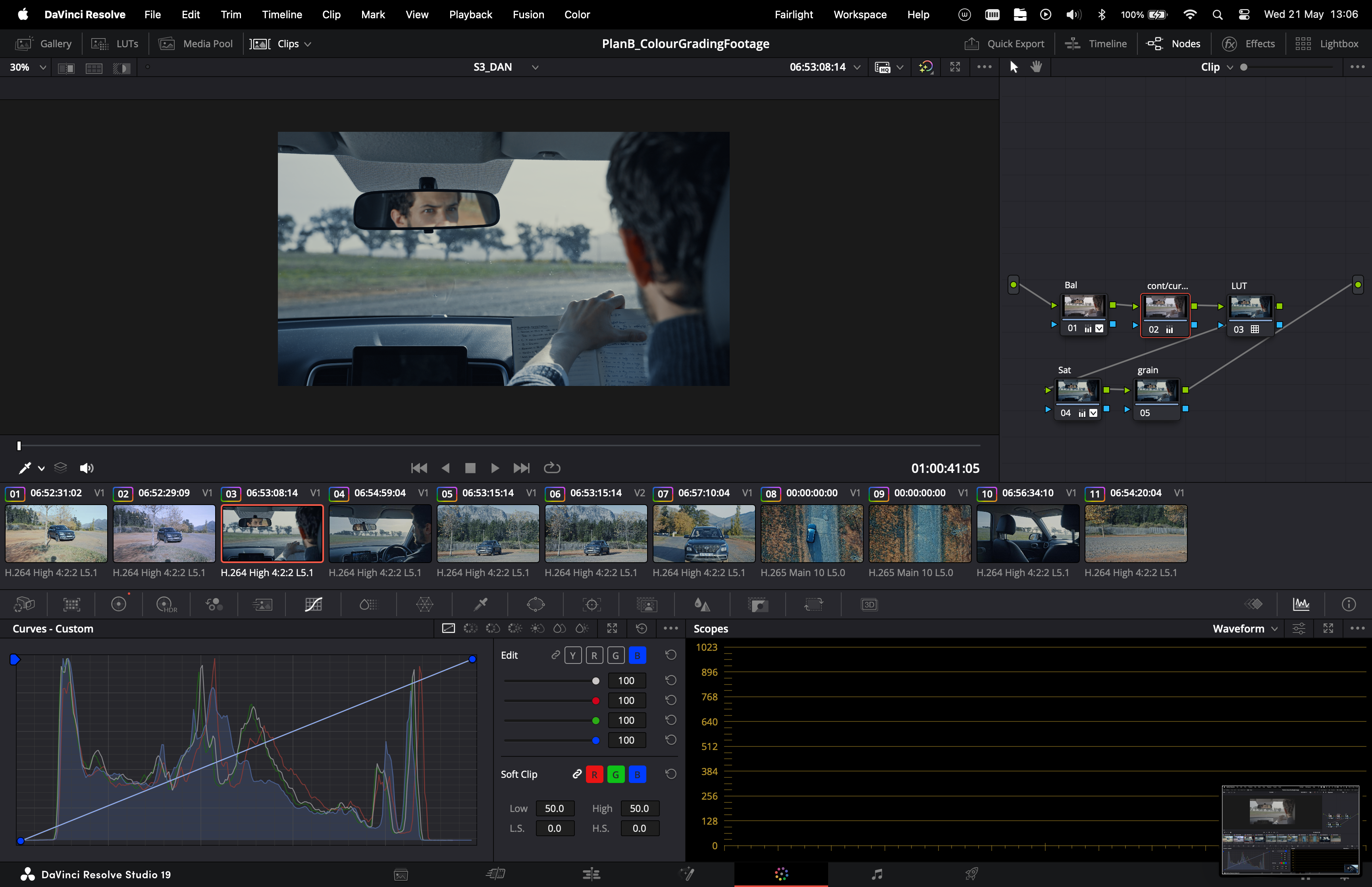Open the S3_DAN timeline dropdown
Viewport: 1372px width, 887px height.
(535, 67)
